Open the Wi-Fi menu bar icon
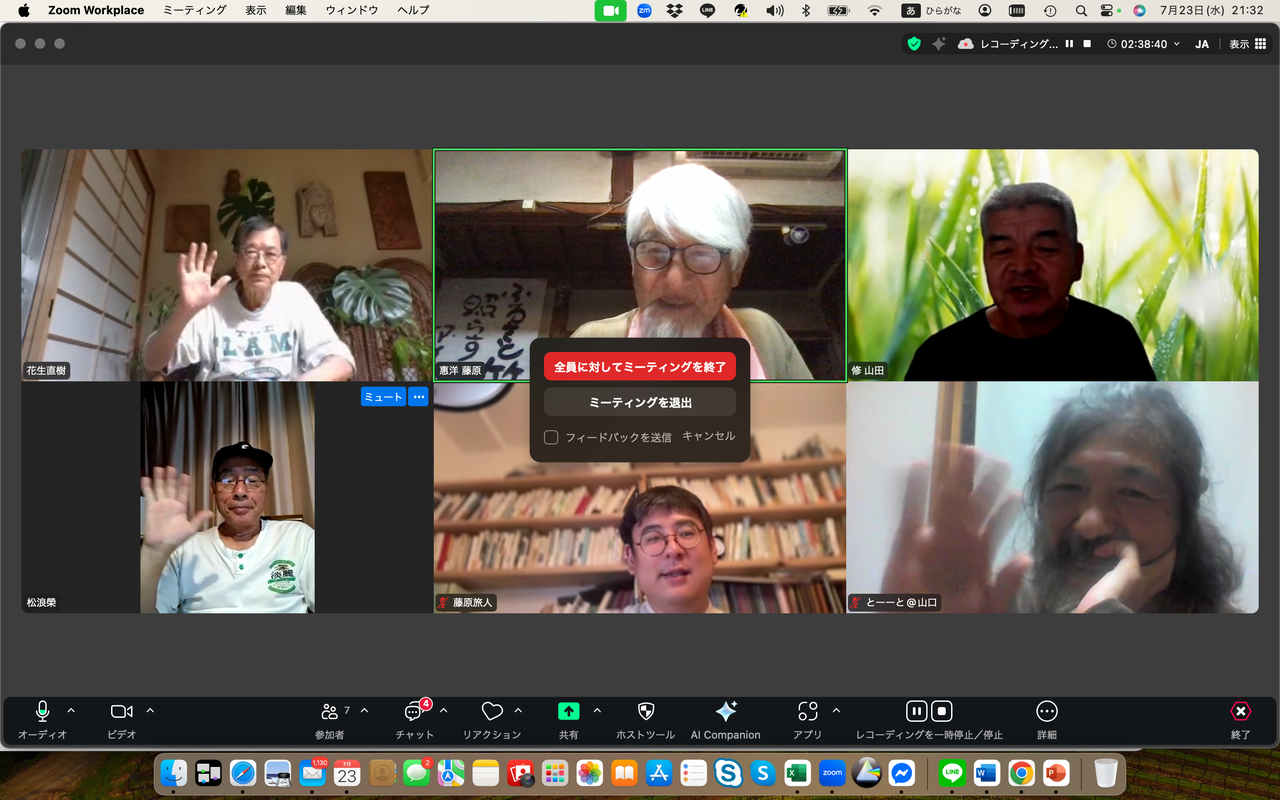The height and width of the screenshot is (800, 1280). 875,10
